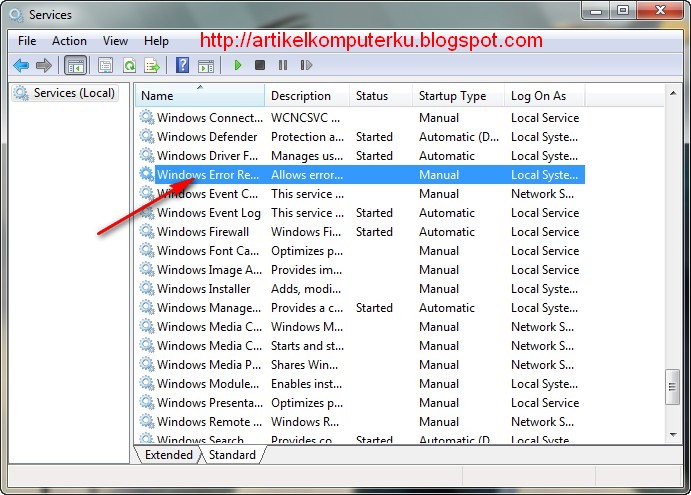The image size is (691, 495).
Task: Select the Windows Event Log service name
Action: [209, 213]
